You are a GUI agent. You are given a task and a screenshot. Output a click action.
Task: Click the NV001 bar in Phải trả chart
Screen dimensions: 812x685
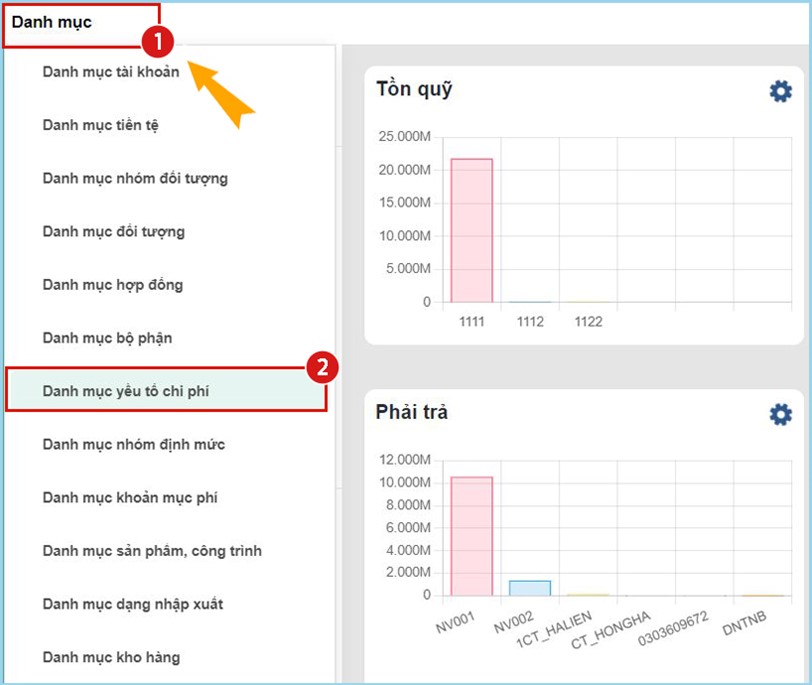pos(471,536)
